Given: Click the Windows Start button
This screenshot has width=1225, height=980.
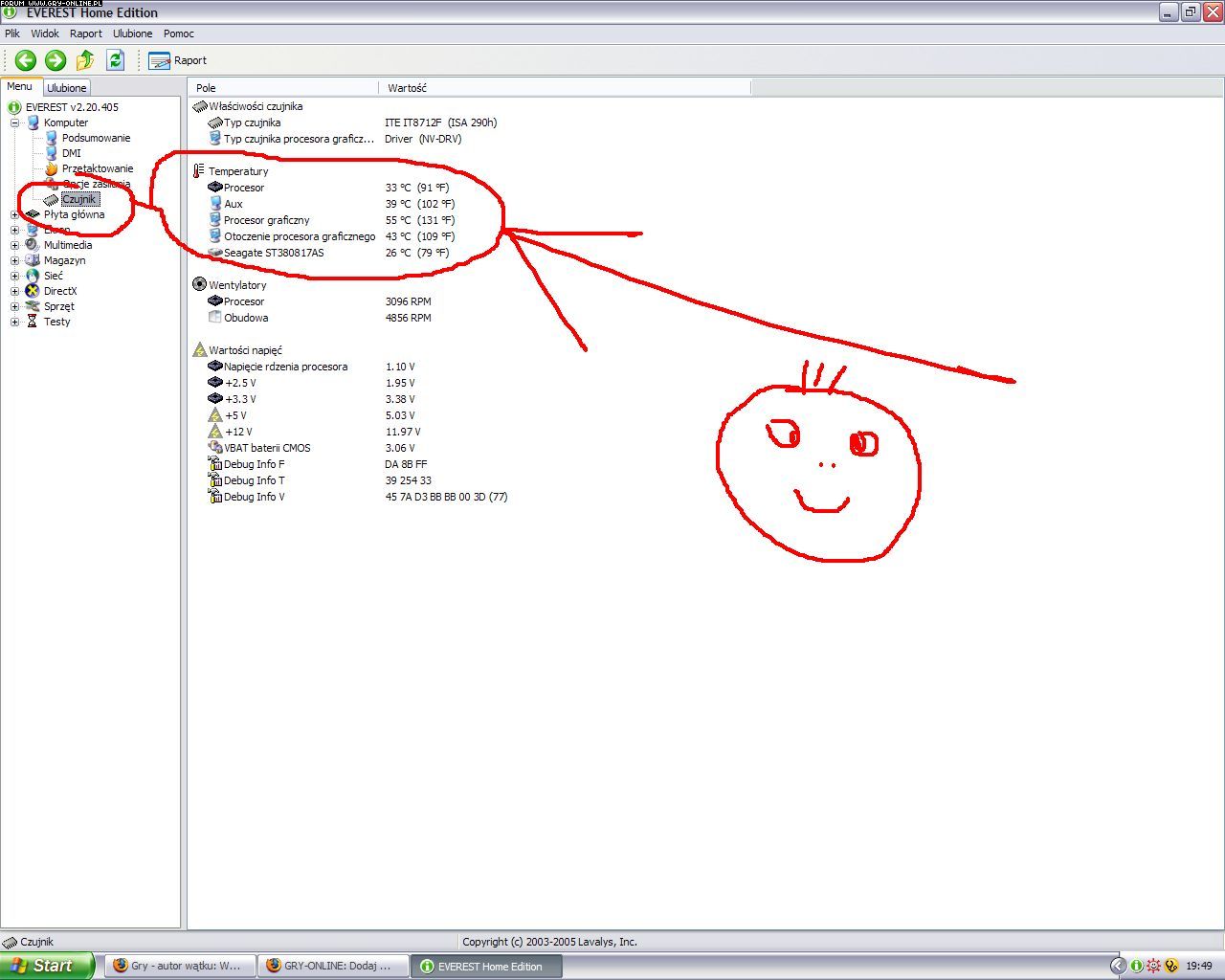Looking at the screenshot, I should point(47,966).
